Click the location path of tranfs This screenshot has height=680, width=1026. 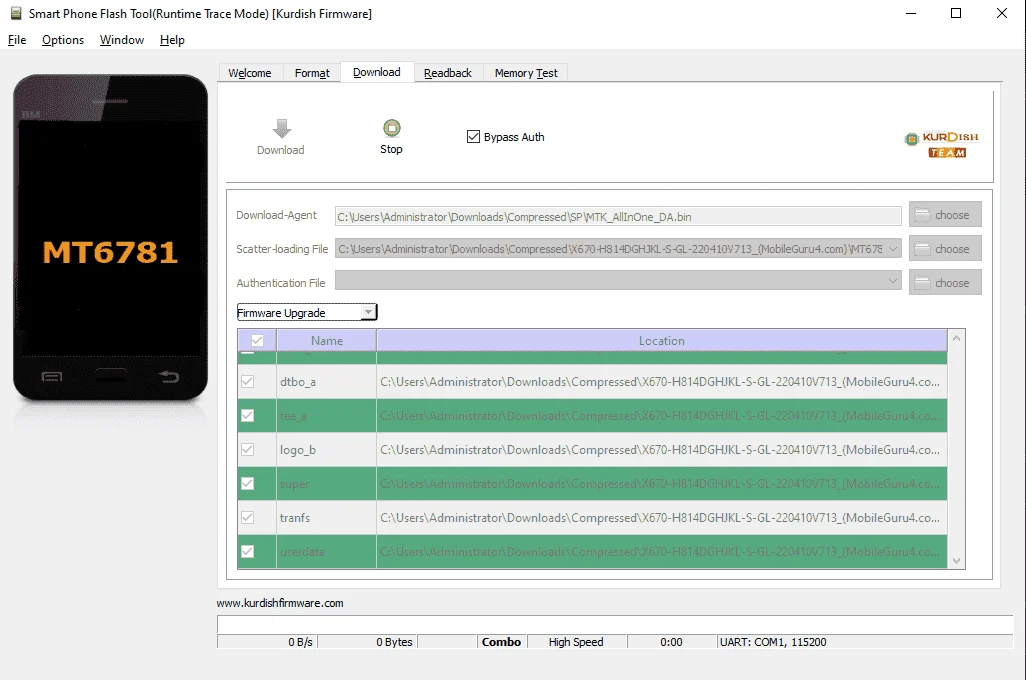(660, 518)
